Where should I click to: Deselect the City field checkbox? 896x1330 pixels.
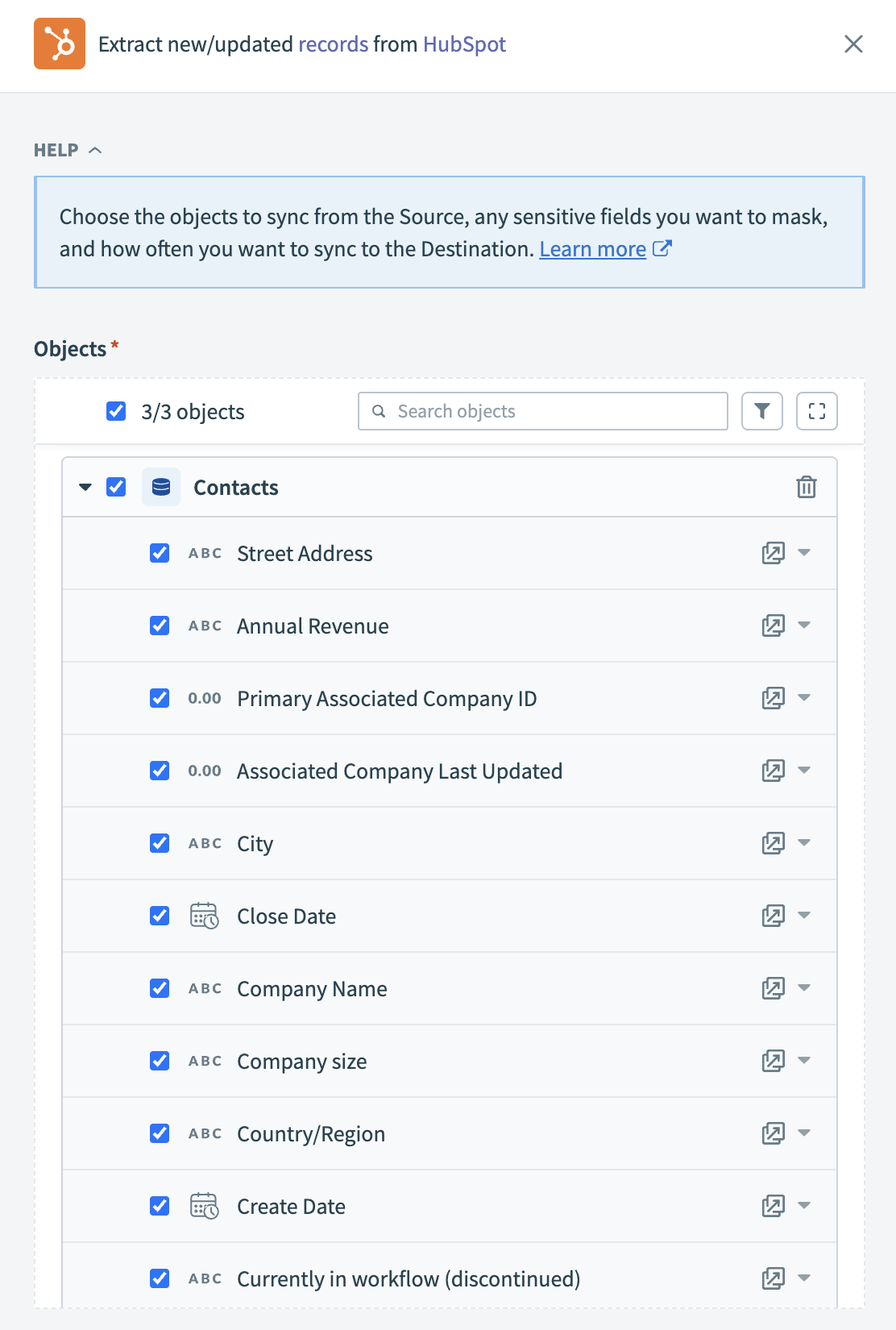click(160, 843)
